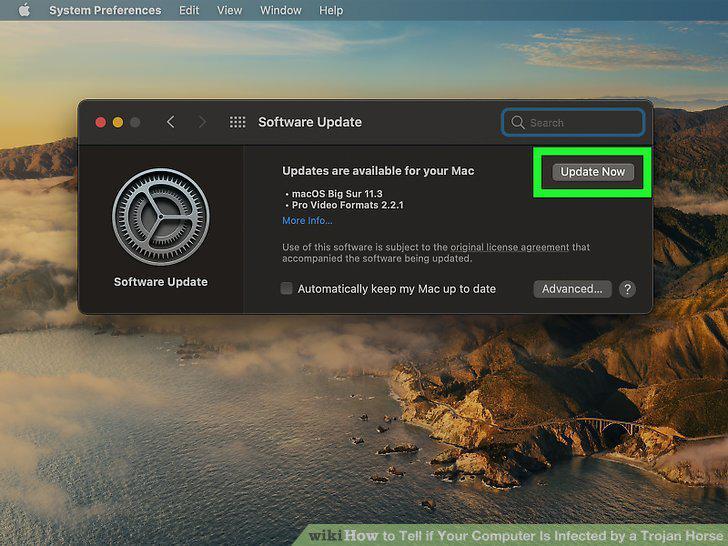Click the yellow minimize window button
This screenshot has width=728, height=546.
tap(118, 122)
